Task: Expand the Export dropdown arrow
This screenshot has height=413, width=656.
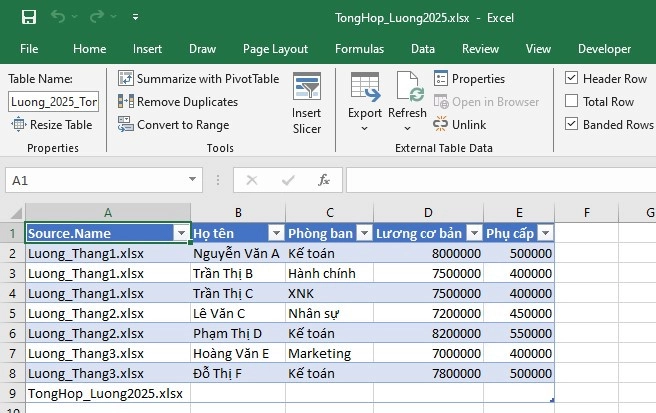Action: (x=364, y=128)
